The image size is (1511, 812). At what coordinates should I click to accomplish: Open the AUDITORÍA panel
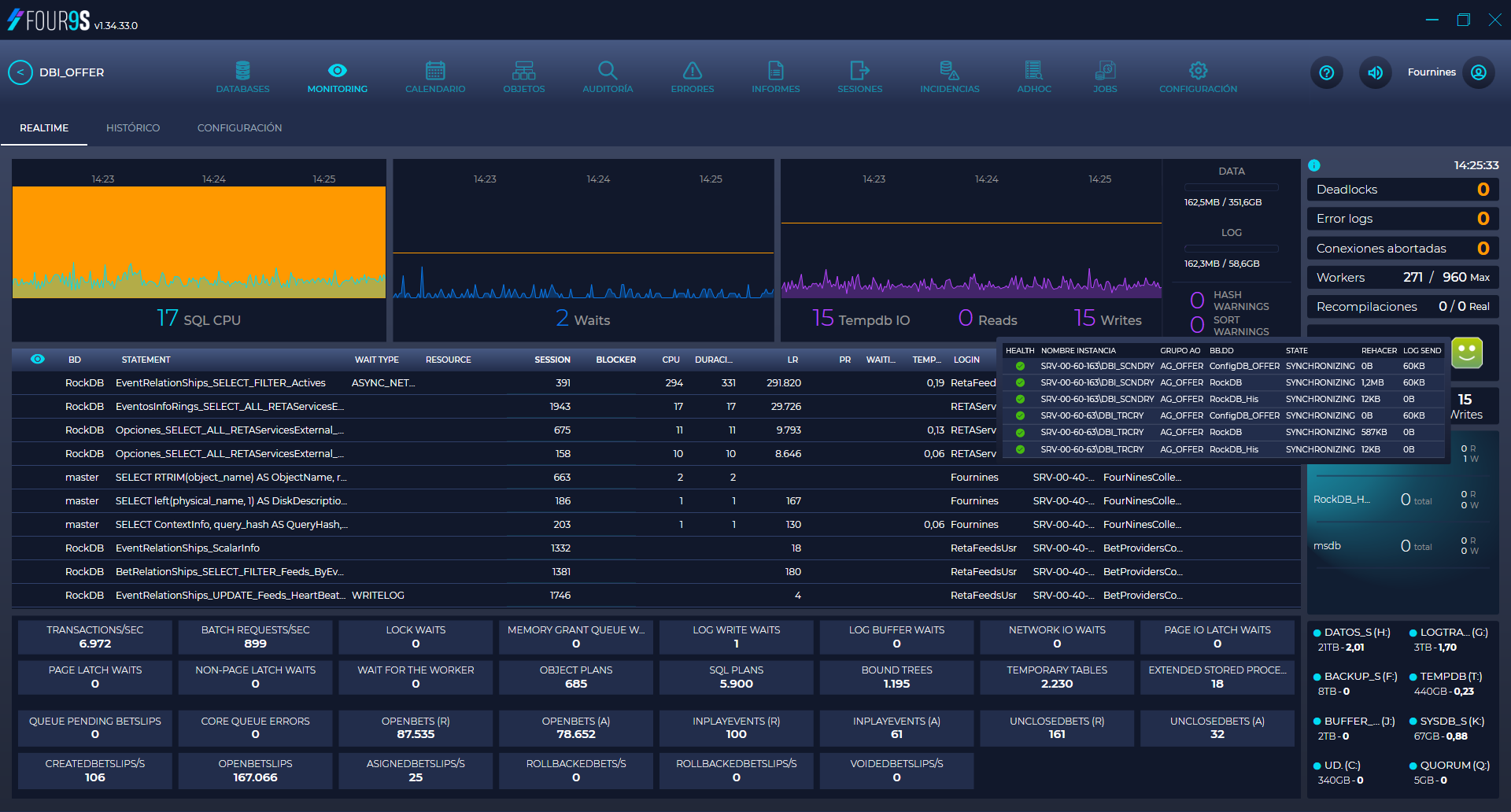click(x=607, y=76)
